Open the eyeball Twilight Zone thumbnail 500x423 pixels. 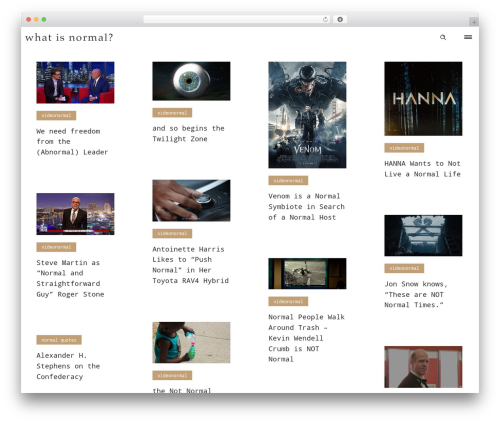pyautogui.click(x=191, y=81)
